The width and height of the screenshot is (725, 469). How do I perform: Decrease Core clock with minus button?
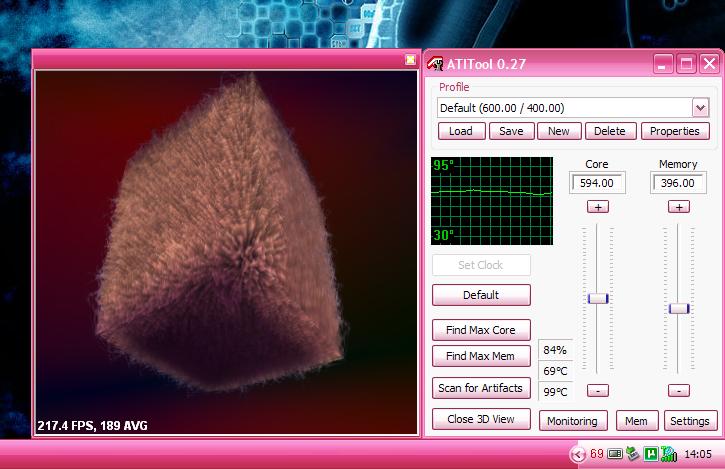point(598,391)
